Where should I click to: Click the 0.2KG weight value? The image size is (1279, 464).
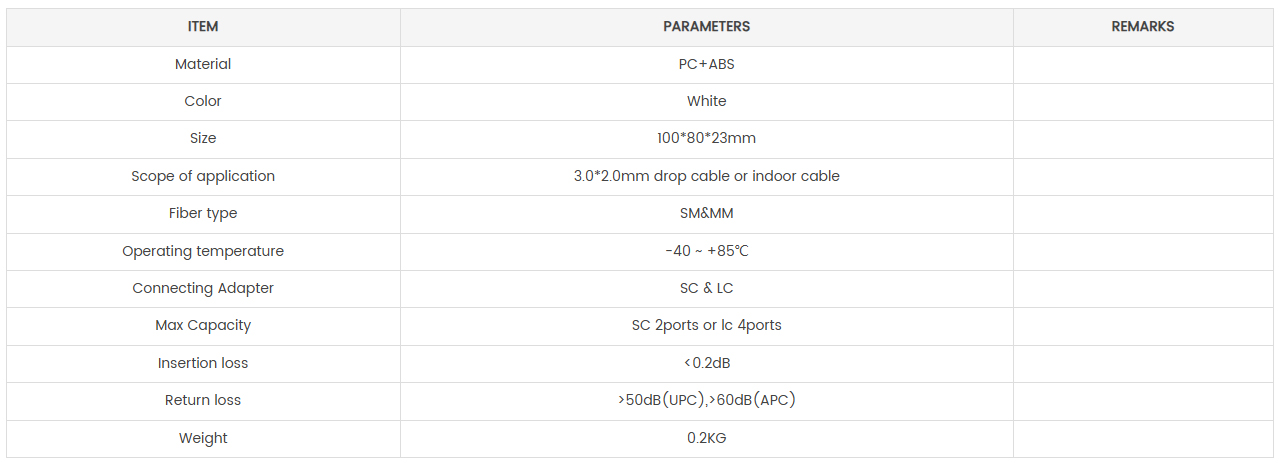[706, 438]
